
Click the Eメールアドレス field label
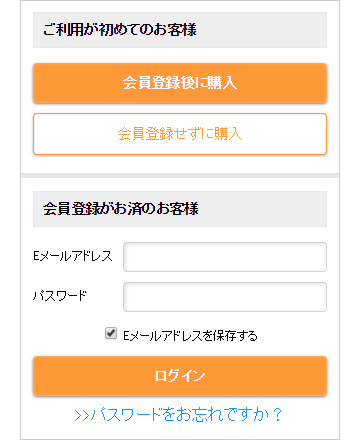[x=73, y=256]
